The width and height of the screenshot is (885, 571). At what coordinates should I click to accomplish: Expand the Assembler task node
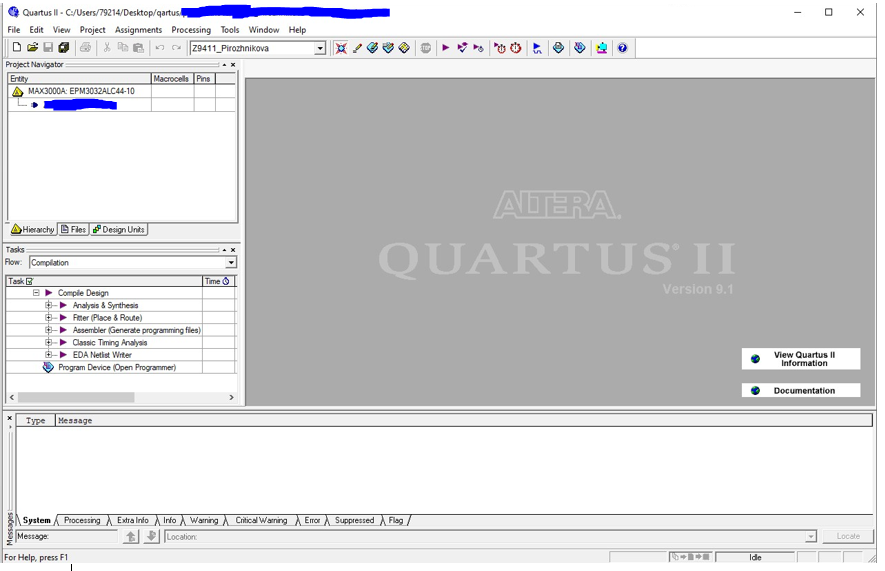click(x=49, y=330)
